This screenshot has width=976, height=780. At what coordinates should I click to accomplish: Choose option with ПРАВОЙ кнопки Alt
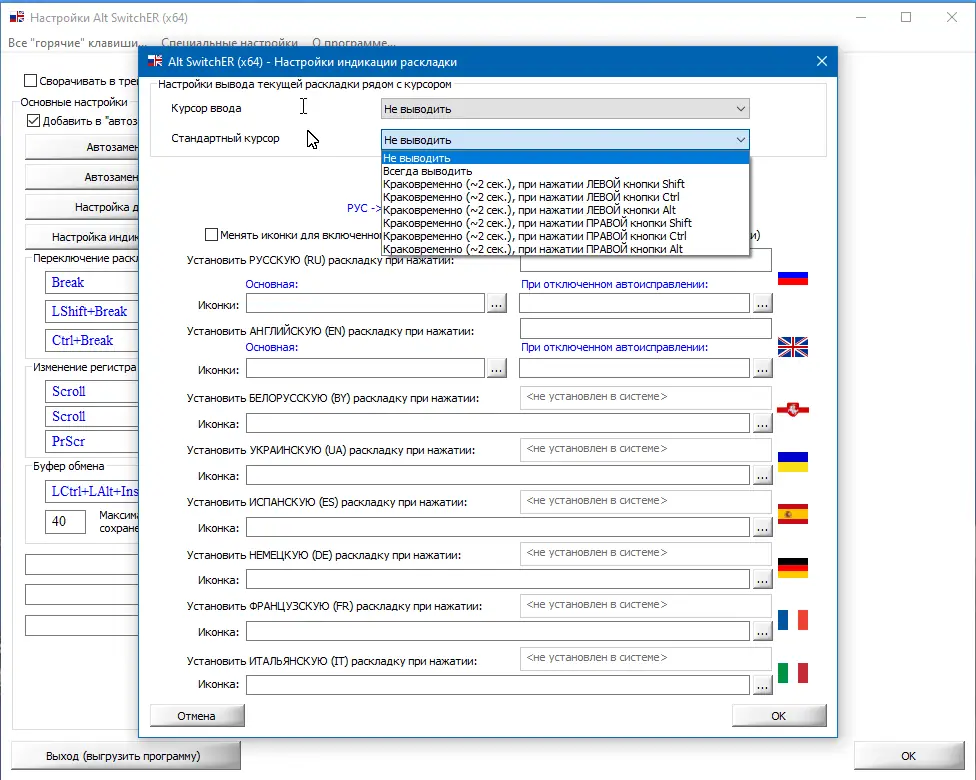(565, 249)
